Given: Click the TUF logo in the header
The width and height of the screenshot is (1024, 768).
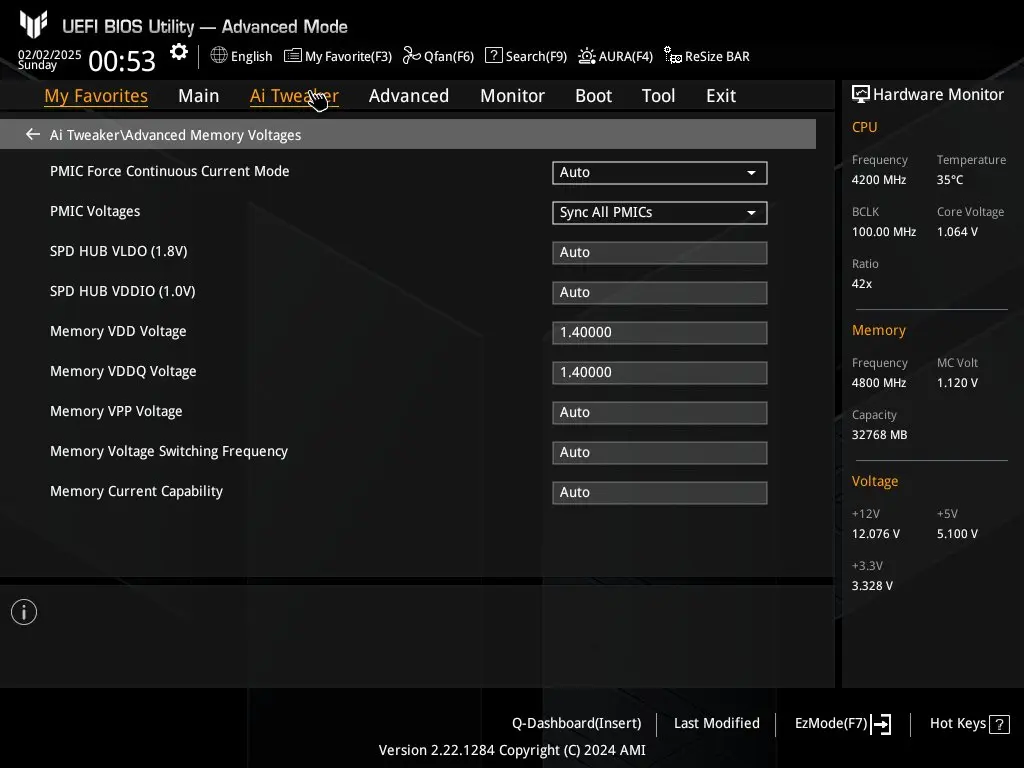Looking at the screenshot, I should point(33,24).
